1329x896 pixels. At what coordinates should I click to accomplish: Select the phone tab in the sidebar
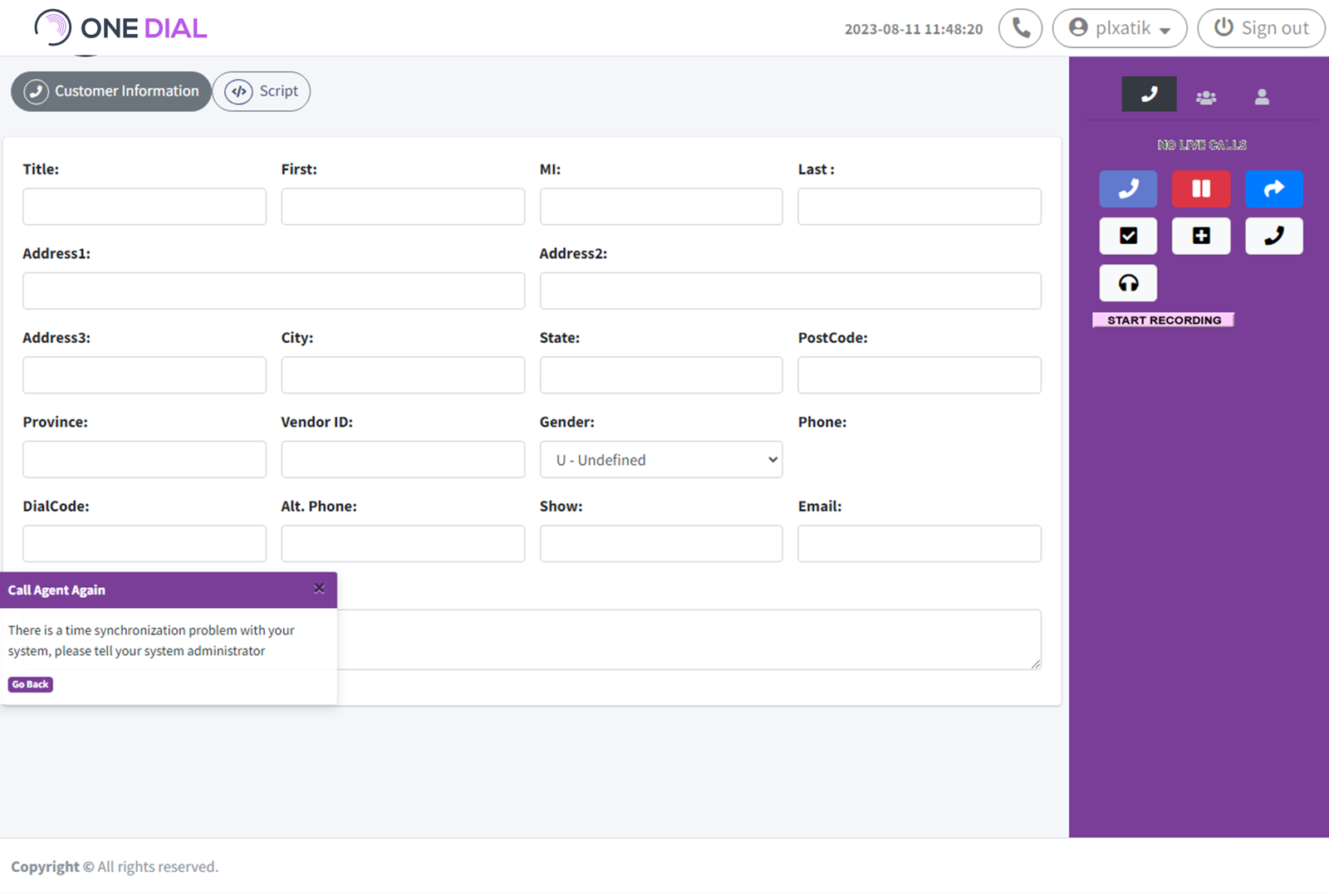1149,94
